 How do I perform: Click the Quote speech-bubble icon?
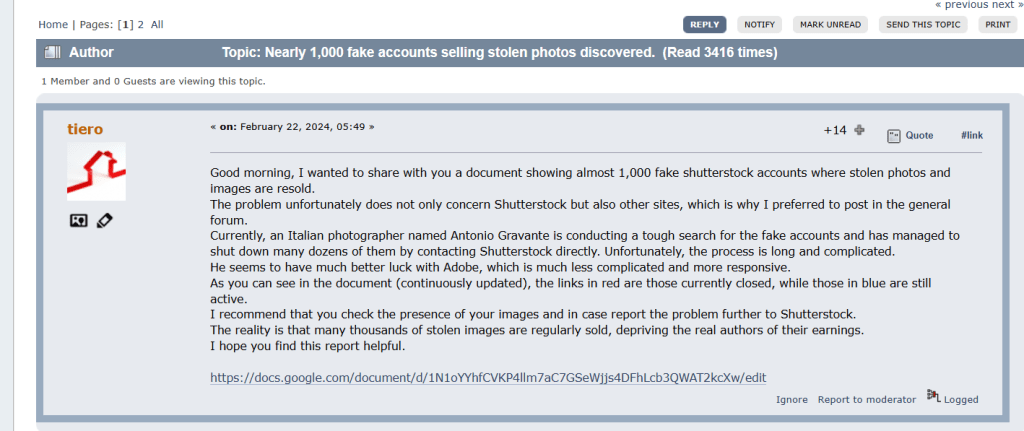(894, 136)
